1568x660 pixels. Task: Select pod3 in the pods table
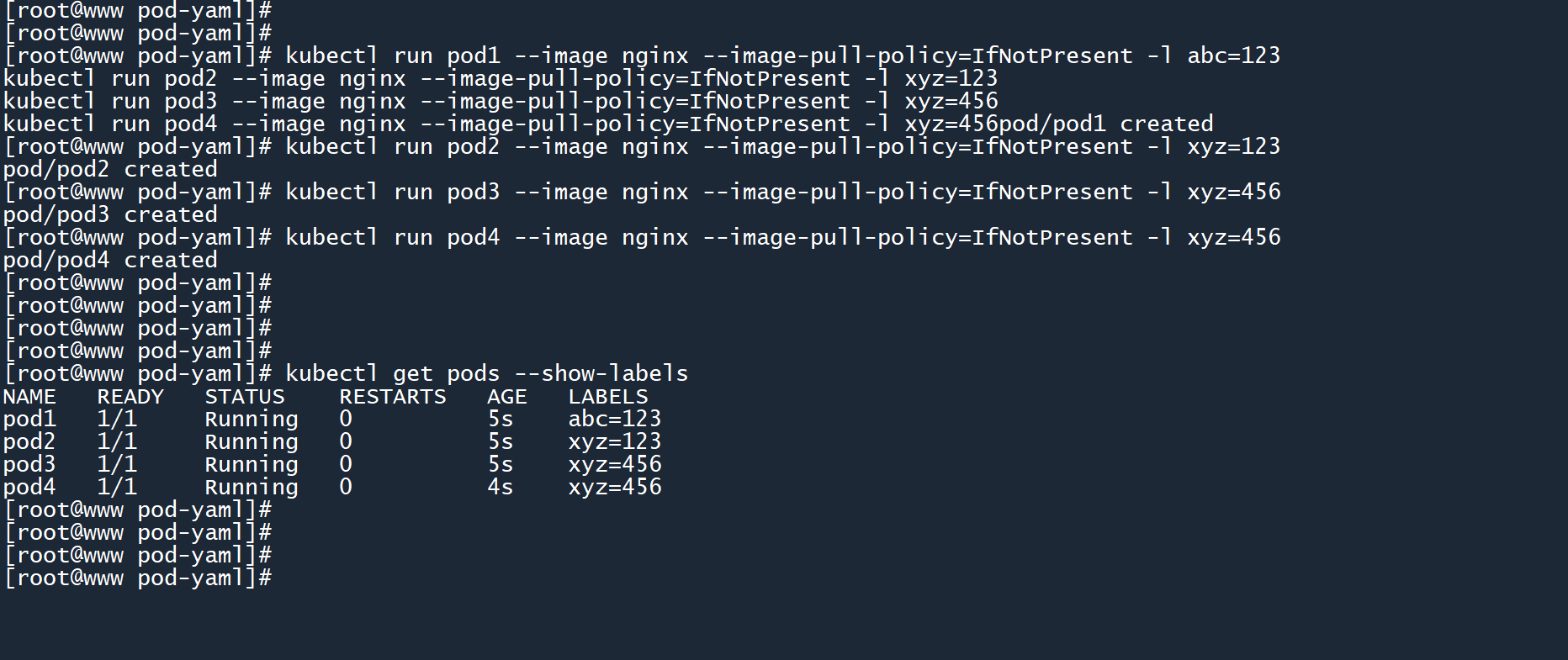[x=29, y=465]
